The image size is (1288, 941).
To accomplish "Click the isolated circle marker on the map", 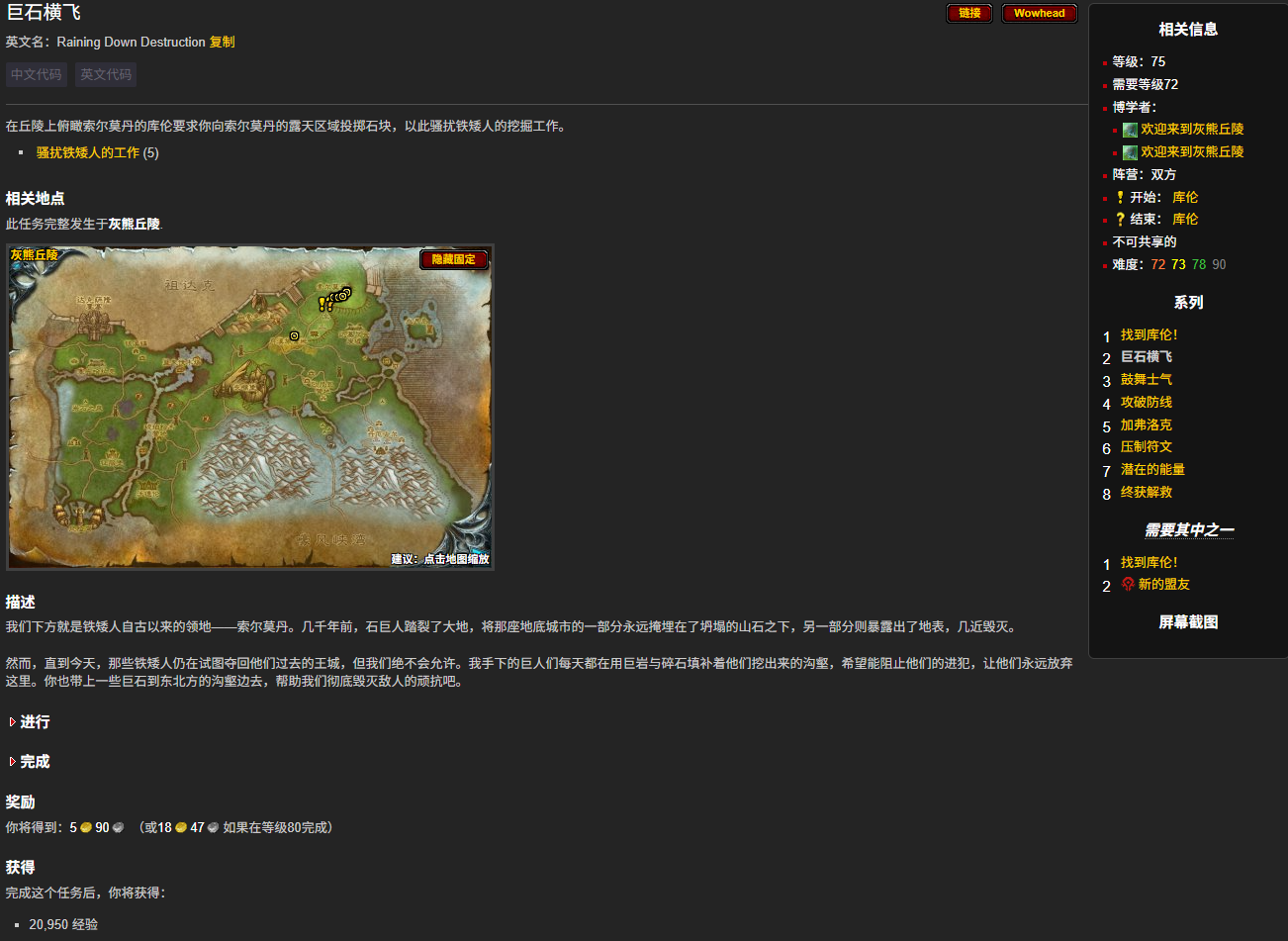I will pyautogui.click(x=294, y=336).
